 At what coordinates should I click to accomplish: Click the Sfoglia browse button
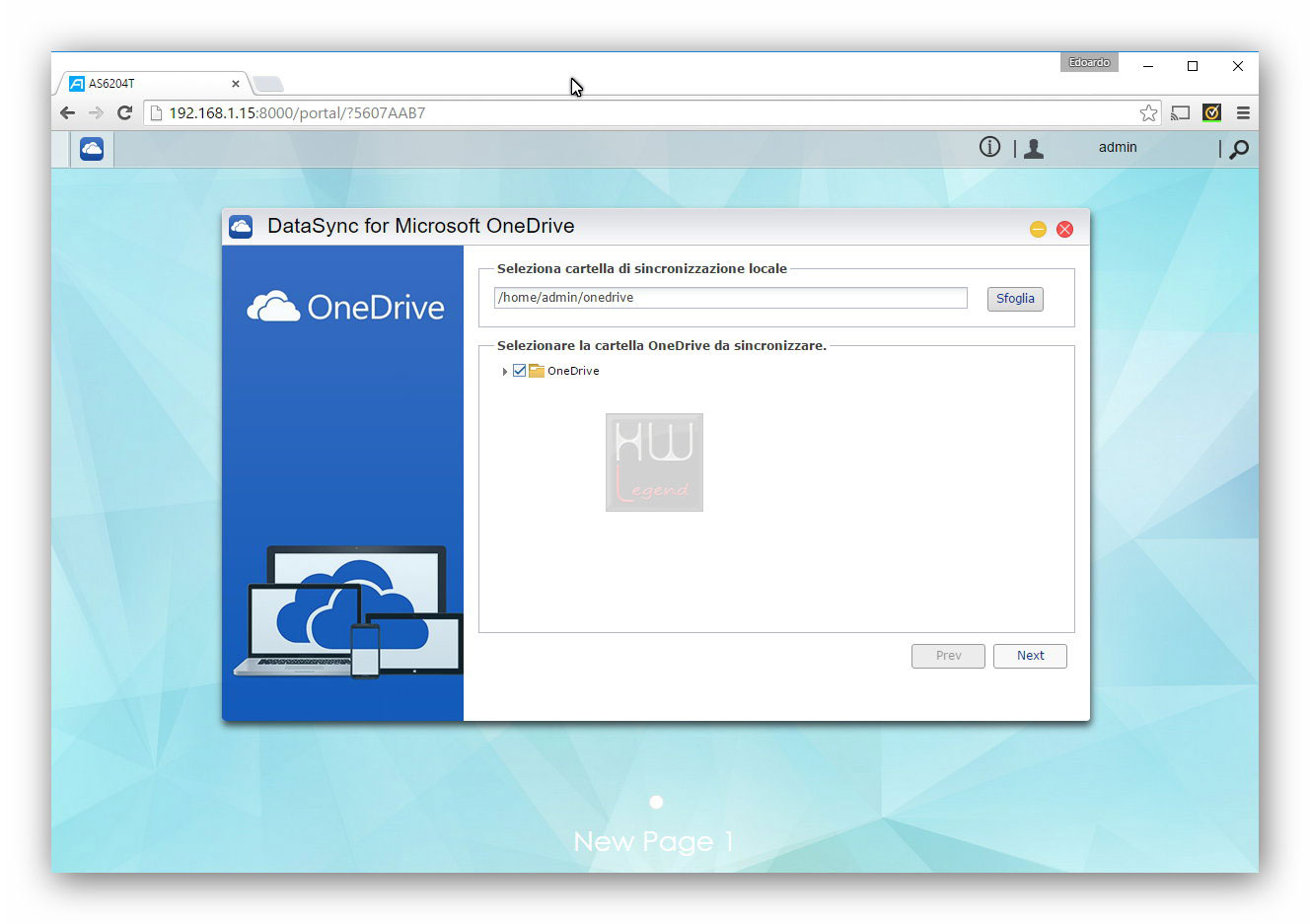click(1015, 299)
